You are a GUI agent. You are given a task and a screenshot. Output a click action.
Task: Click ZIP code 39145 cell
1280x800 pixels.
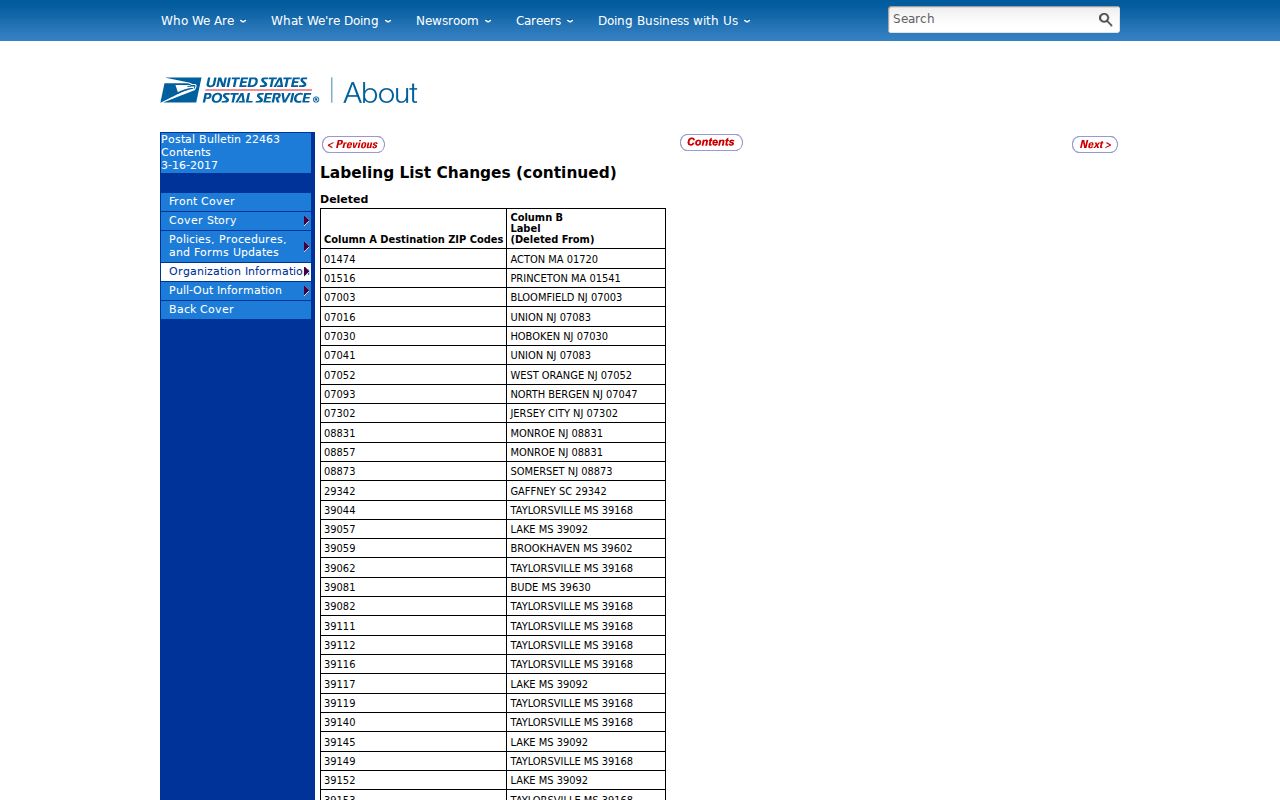(413, 742)
